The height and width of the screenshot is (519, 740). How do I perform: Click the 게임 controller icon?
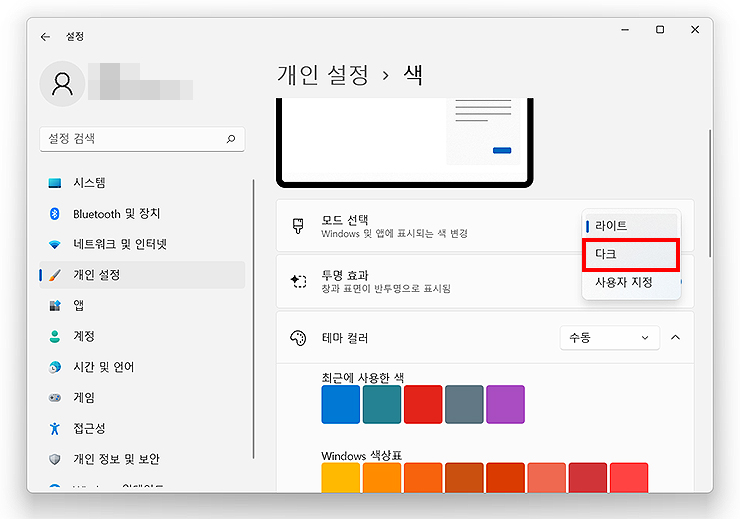[55, 398]
